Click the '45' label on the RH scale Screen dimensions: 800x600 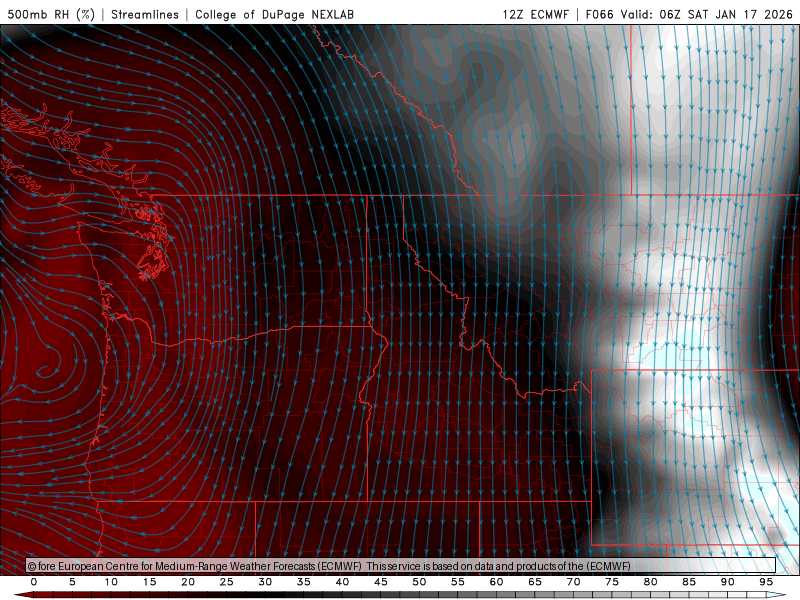(381, 582)
